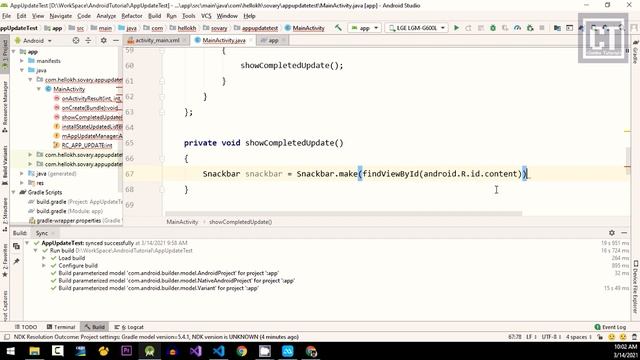Open Windows Start menu

coord(11,351)
